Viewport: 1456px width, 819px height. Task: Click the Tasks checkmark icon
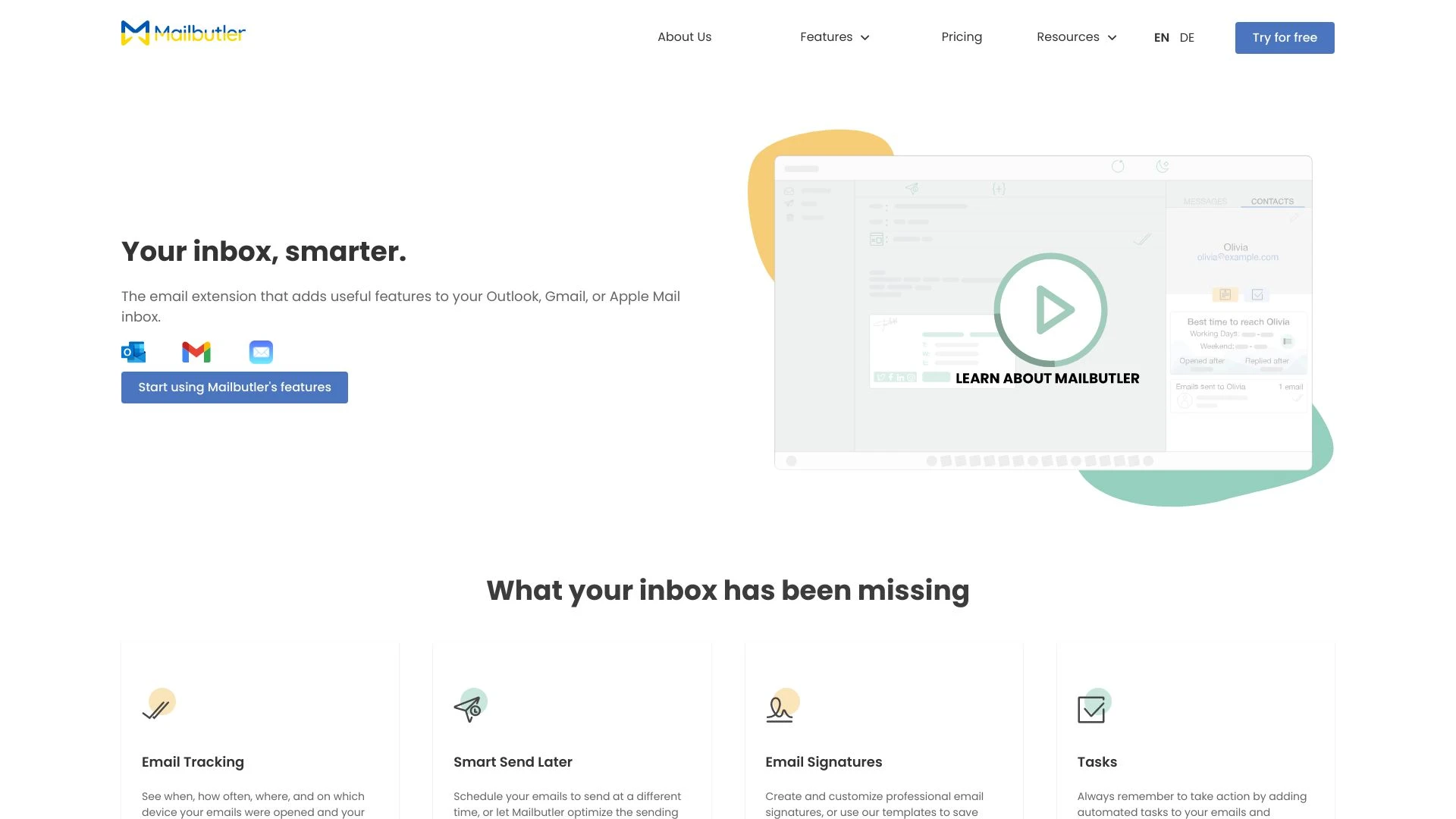[x=1091, y=708]
